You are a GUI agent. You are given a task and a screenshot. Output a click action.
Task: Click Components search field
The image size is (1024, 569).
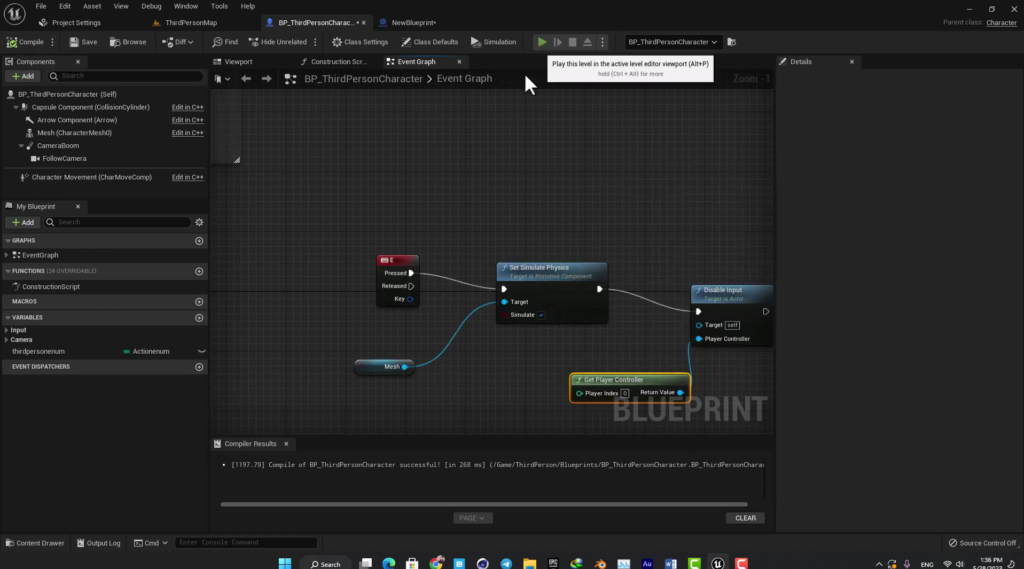[125, 76]
